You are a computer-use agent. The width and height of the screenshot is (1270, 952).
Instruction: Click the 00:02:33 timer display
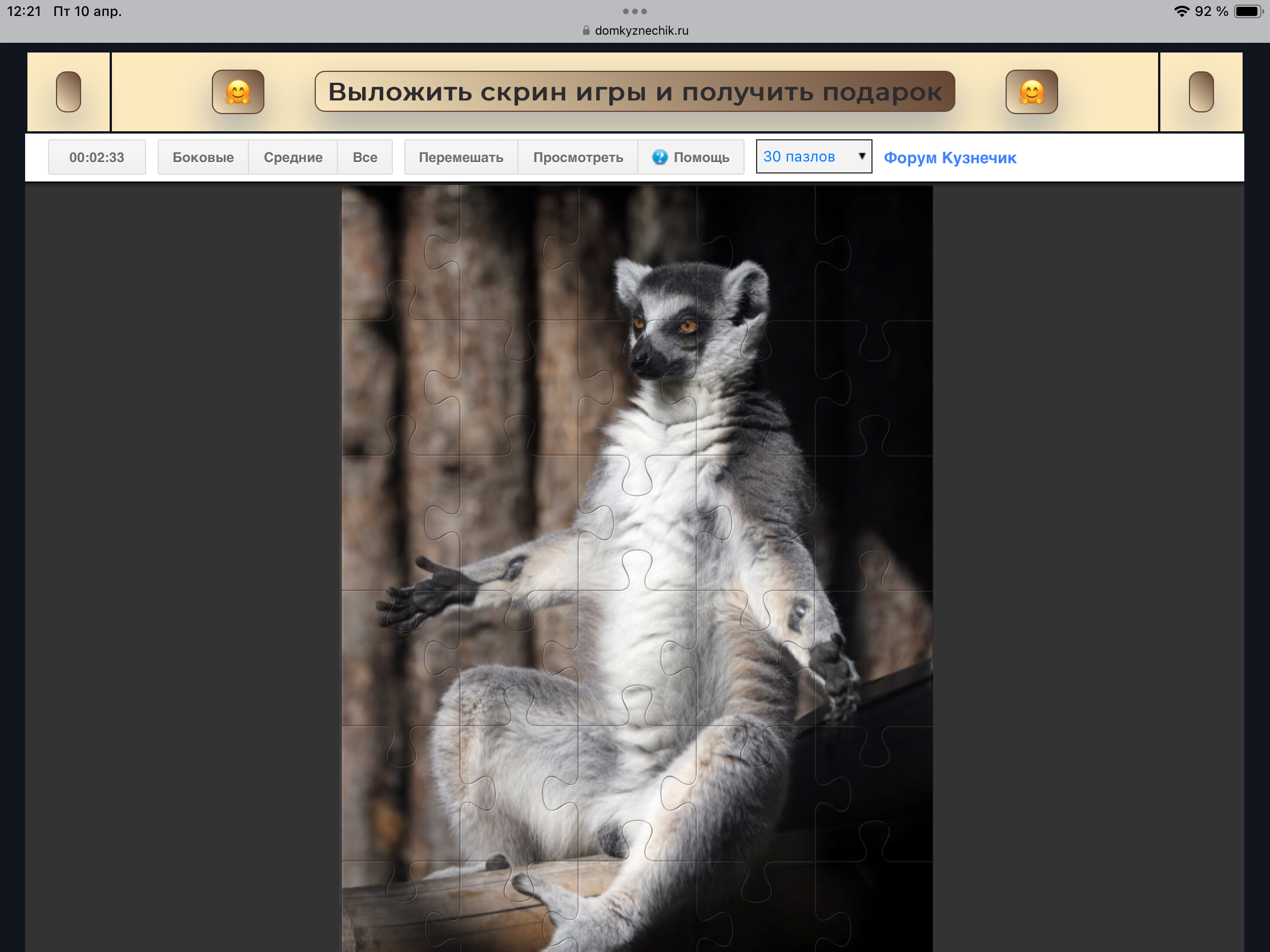point(97,156)
